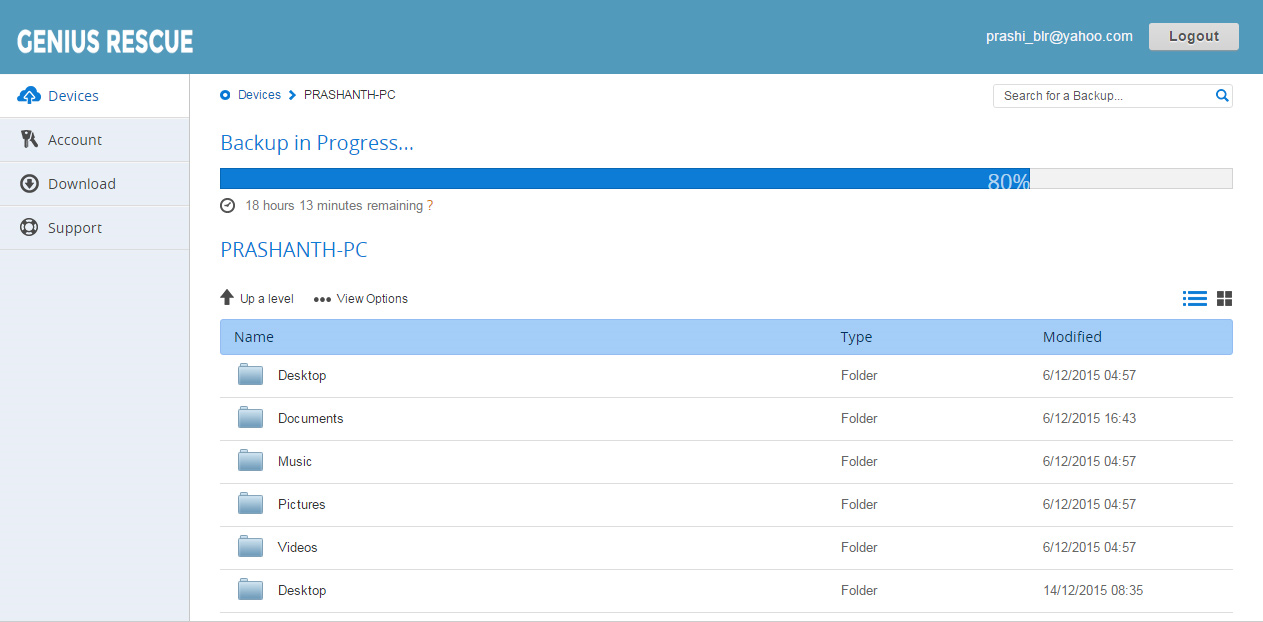Click the search magnifier icon

[x=1221, y=96]
